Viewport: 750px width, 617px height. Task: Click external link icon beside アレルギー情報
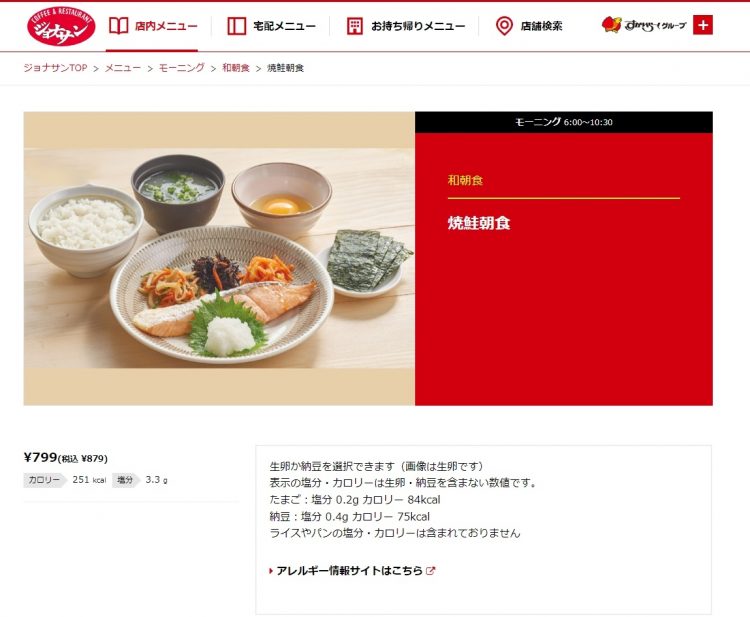point(430,571)
